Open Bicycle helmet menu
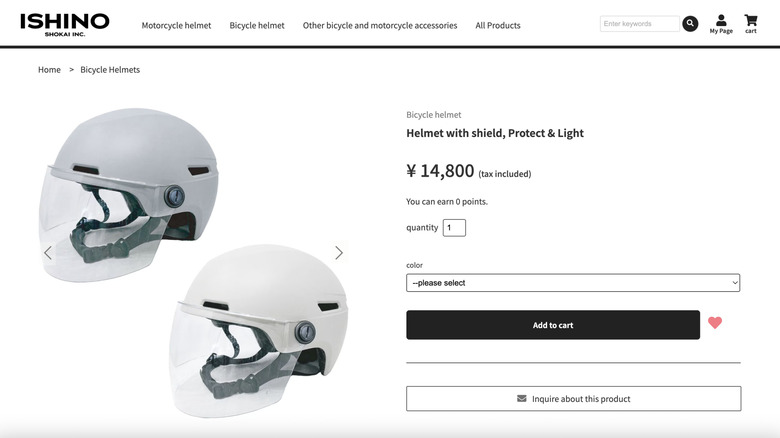Viewport: 780px width, 438px height. point(257,25)
